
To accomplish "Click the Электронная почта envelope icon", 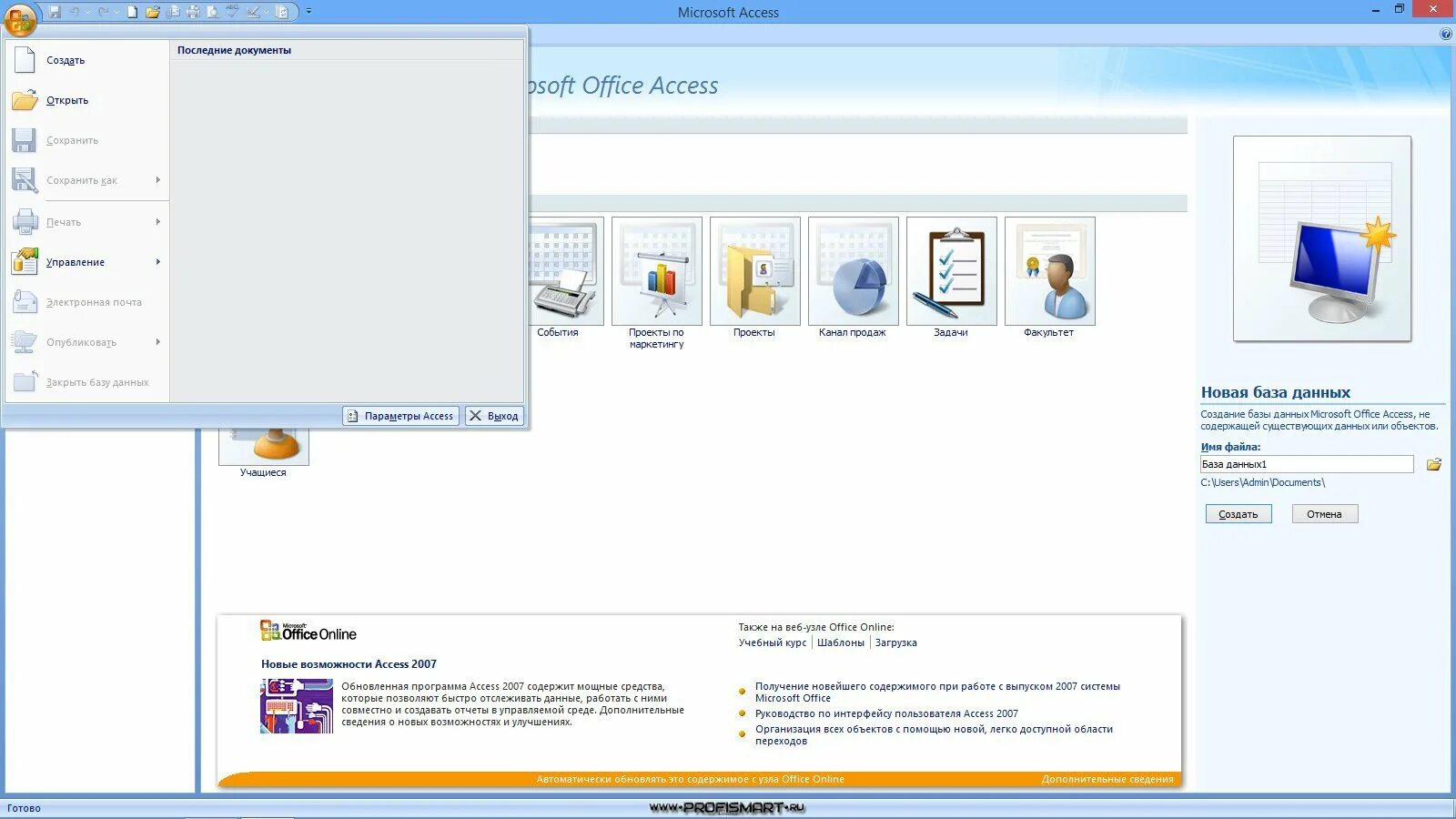I will click(25, 301).
